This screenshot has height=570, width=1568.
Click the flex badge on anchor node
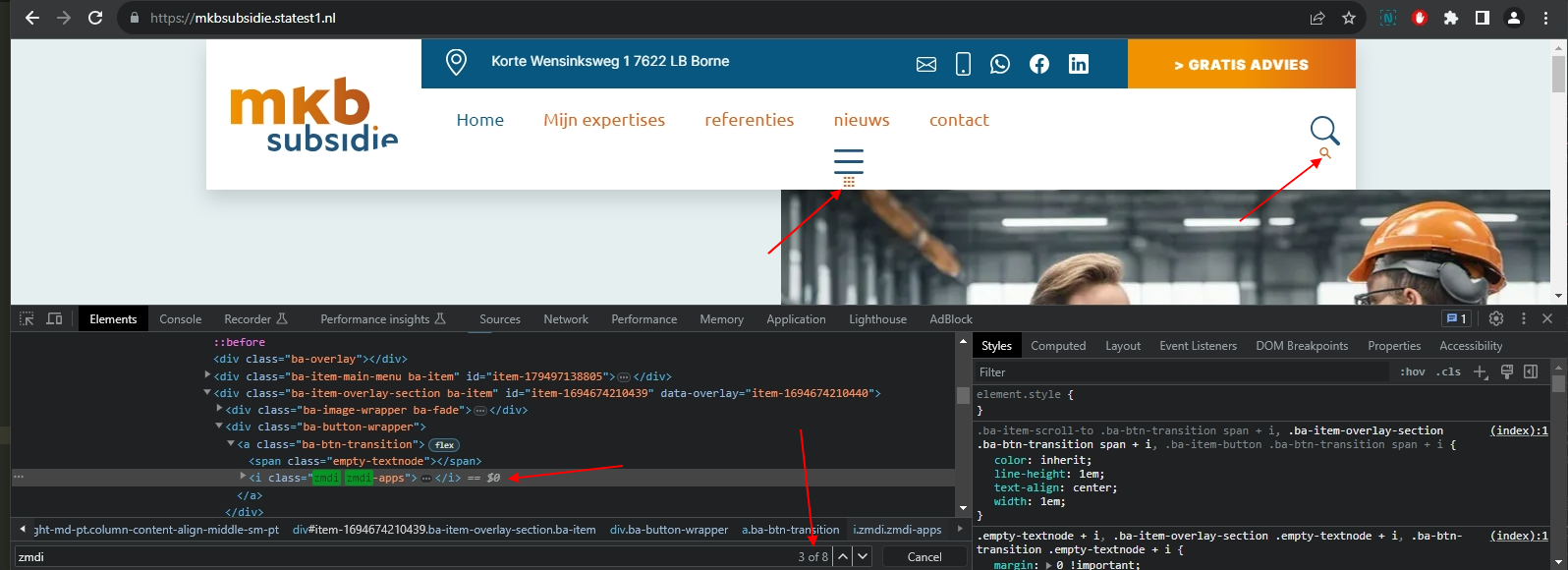coord(444,444)
